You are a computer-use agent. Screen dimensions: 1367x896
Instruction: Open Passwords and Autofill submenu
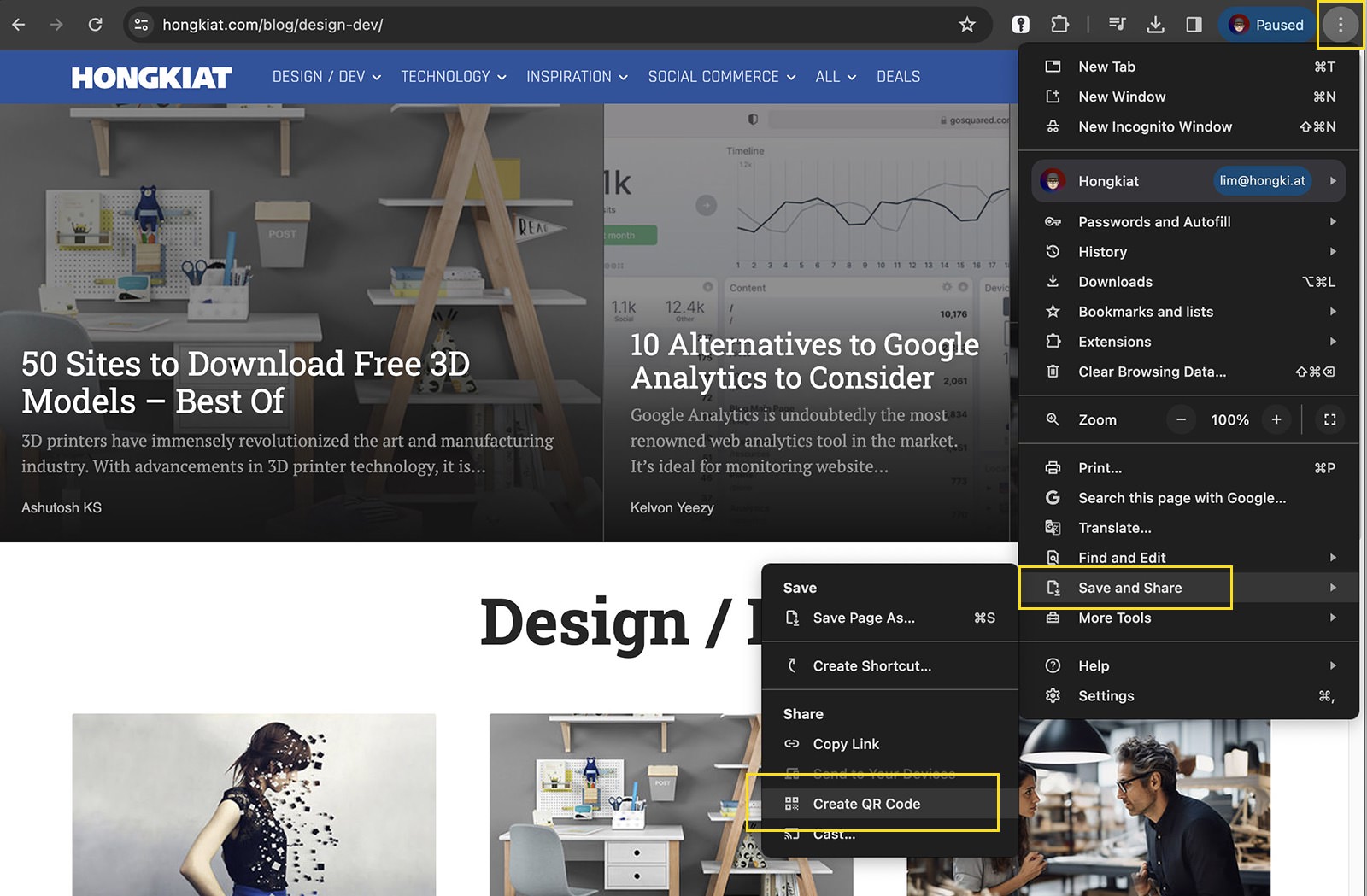click(1188, 222)
